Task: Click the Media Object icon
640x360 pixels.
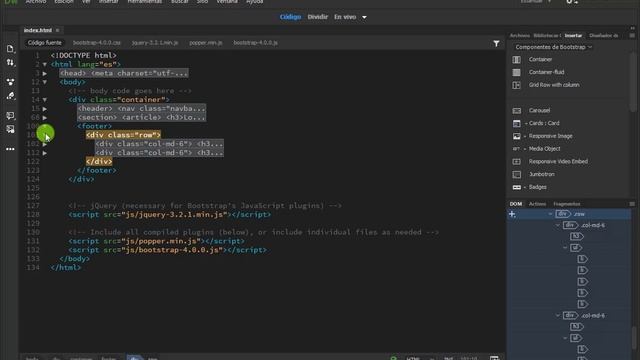Action: pos(516,149)
